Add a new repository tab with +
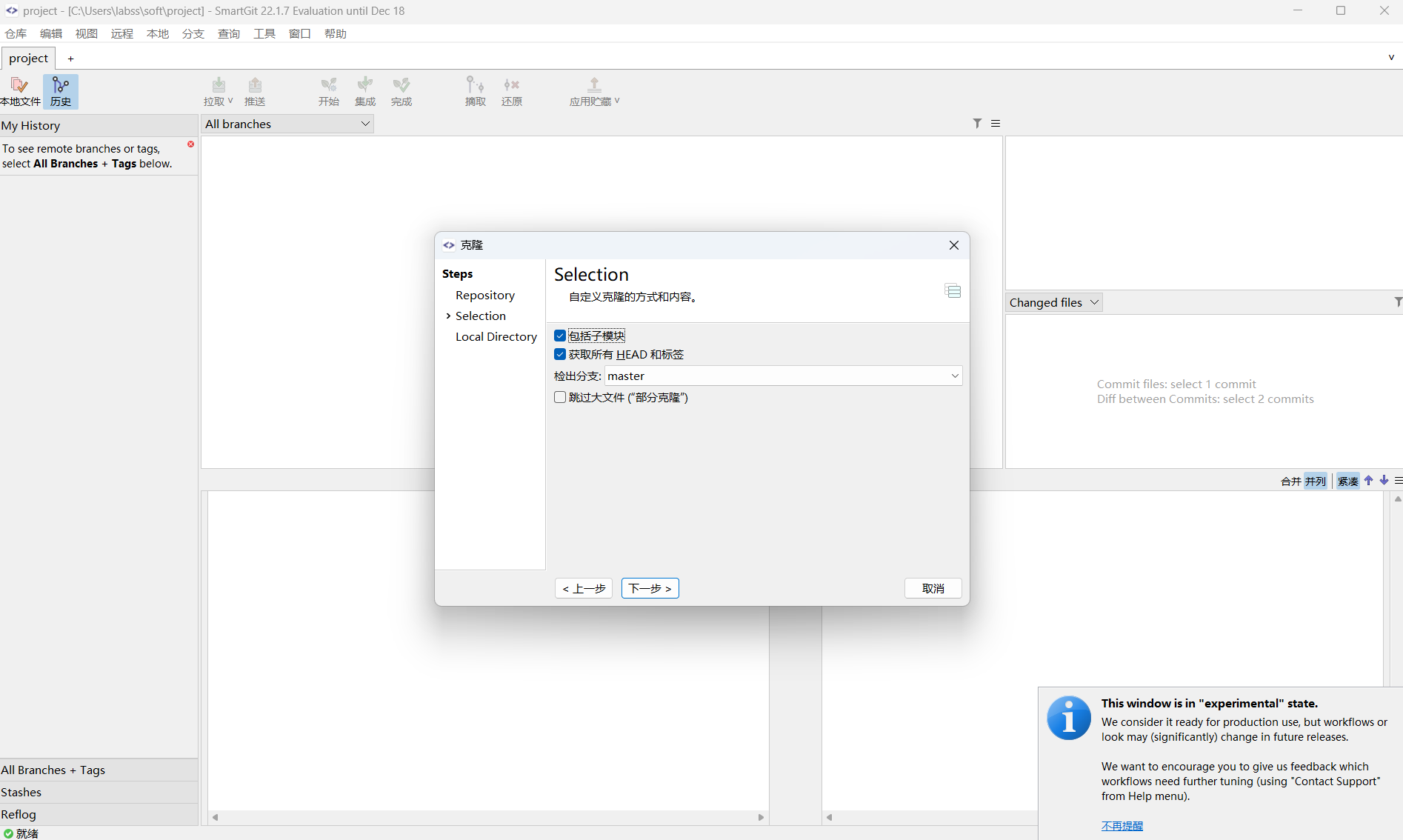 pos(71,59)
